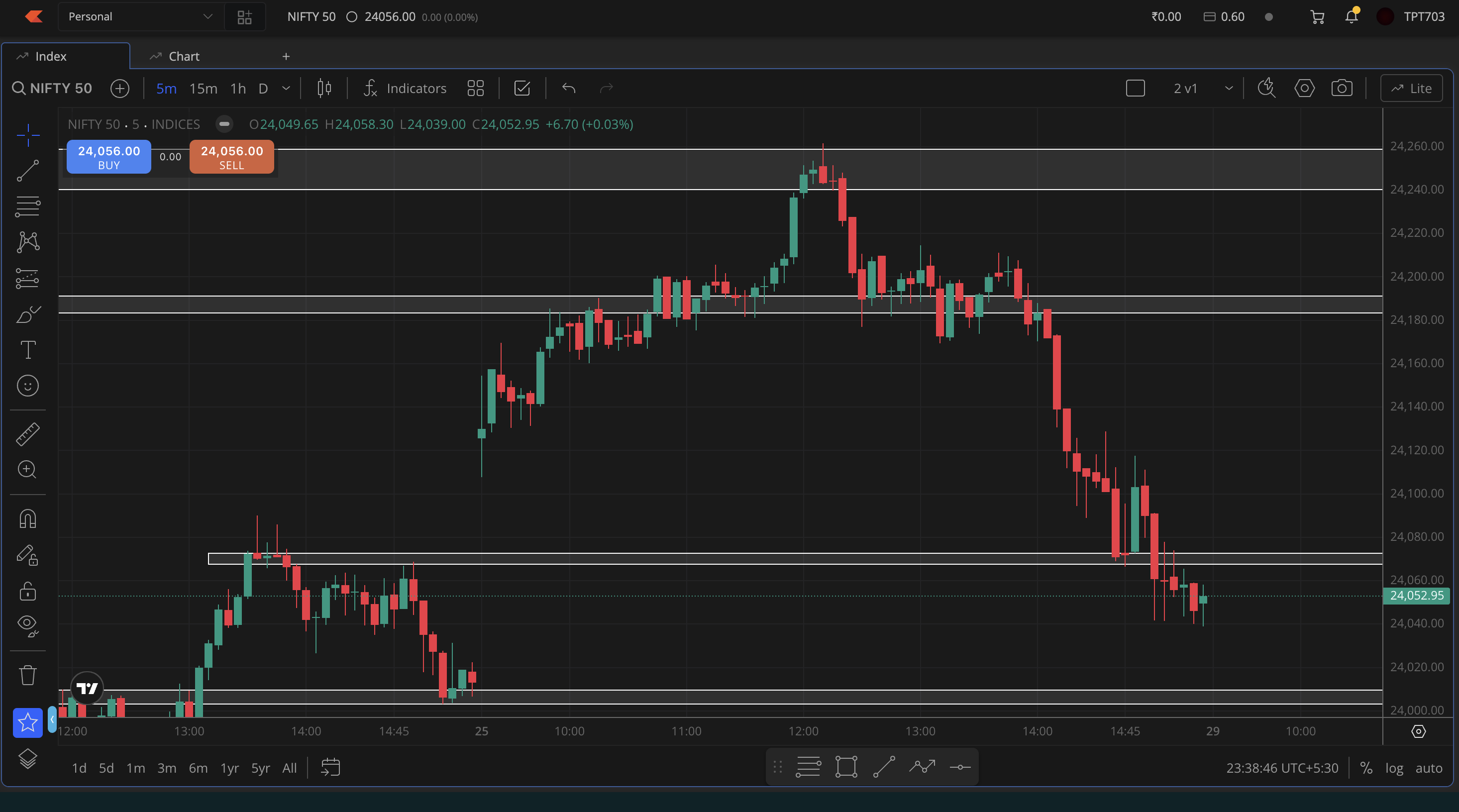
Task: Show All data range
Action: pyautogui.click(x=290, y=768)
